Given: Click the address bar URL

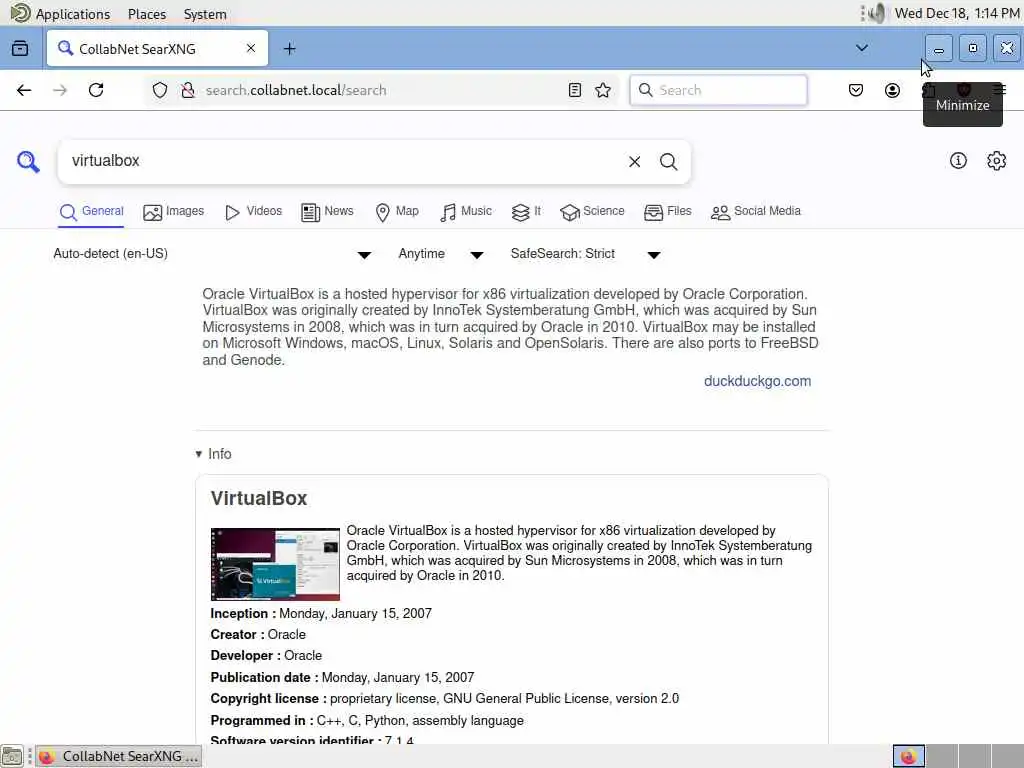Looking at the screenshot, I should pyautogui.click(x=296, y=90).
